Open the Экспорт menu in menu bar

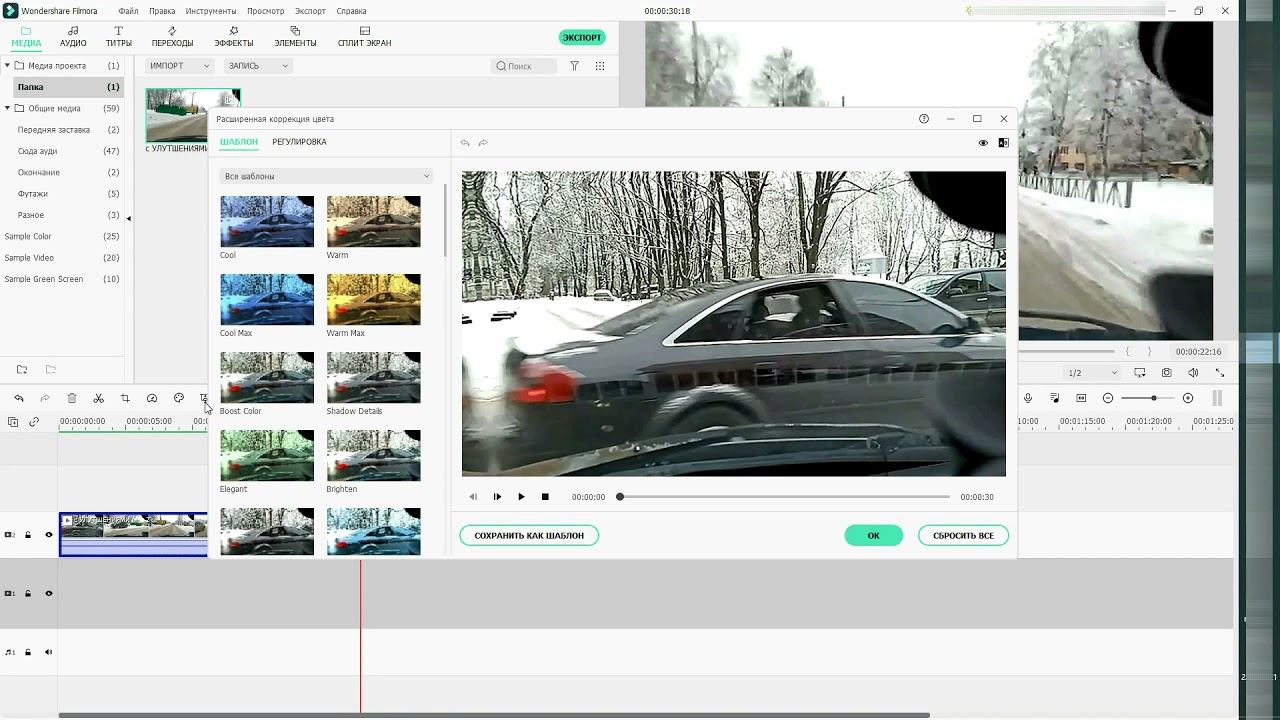click(310, 11)
